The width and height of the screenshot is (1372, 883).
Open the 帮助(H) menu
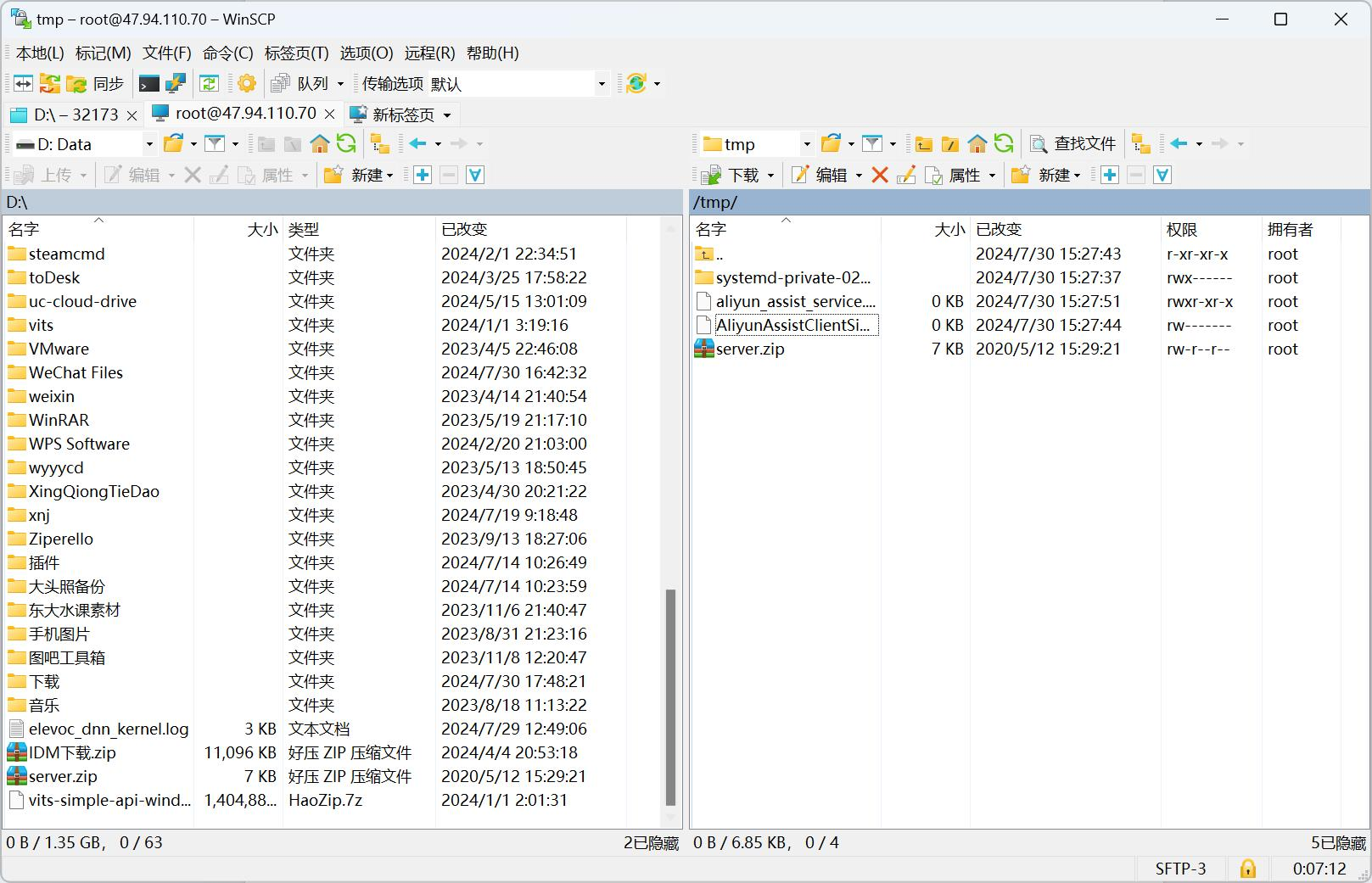pos(493,53)
